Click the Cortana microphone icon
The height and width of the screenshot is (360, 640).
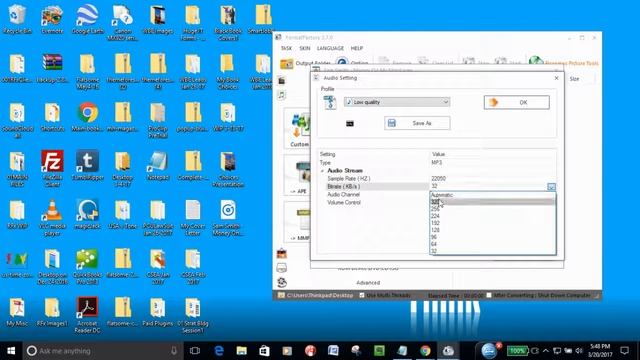click(173, 351)
